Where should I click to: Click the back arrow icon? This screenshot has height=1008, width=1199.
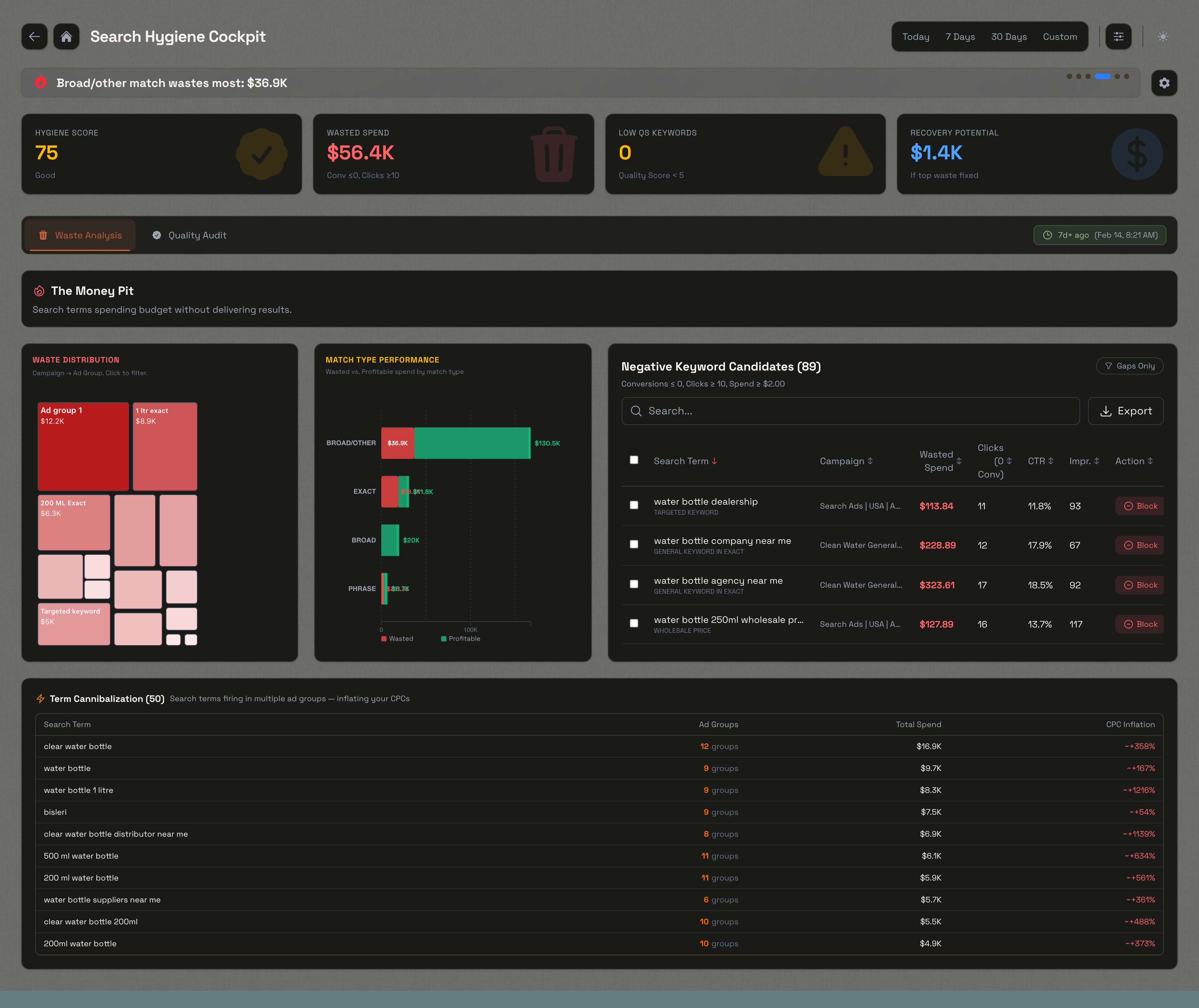pyautogui.click(x=34, y=37)
